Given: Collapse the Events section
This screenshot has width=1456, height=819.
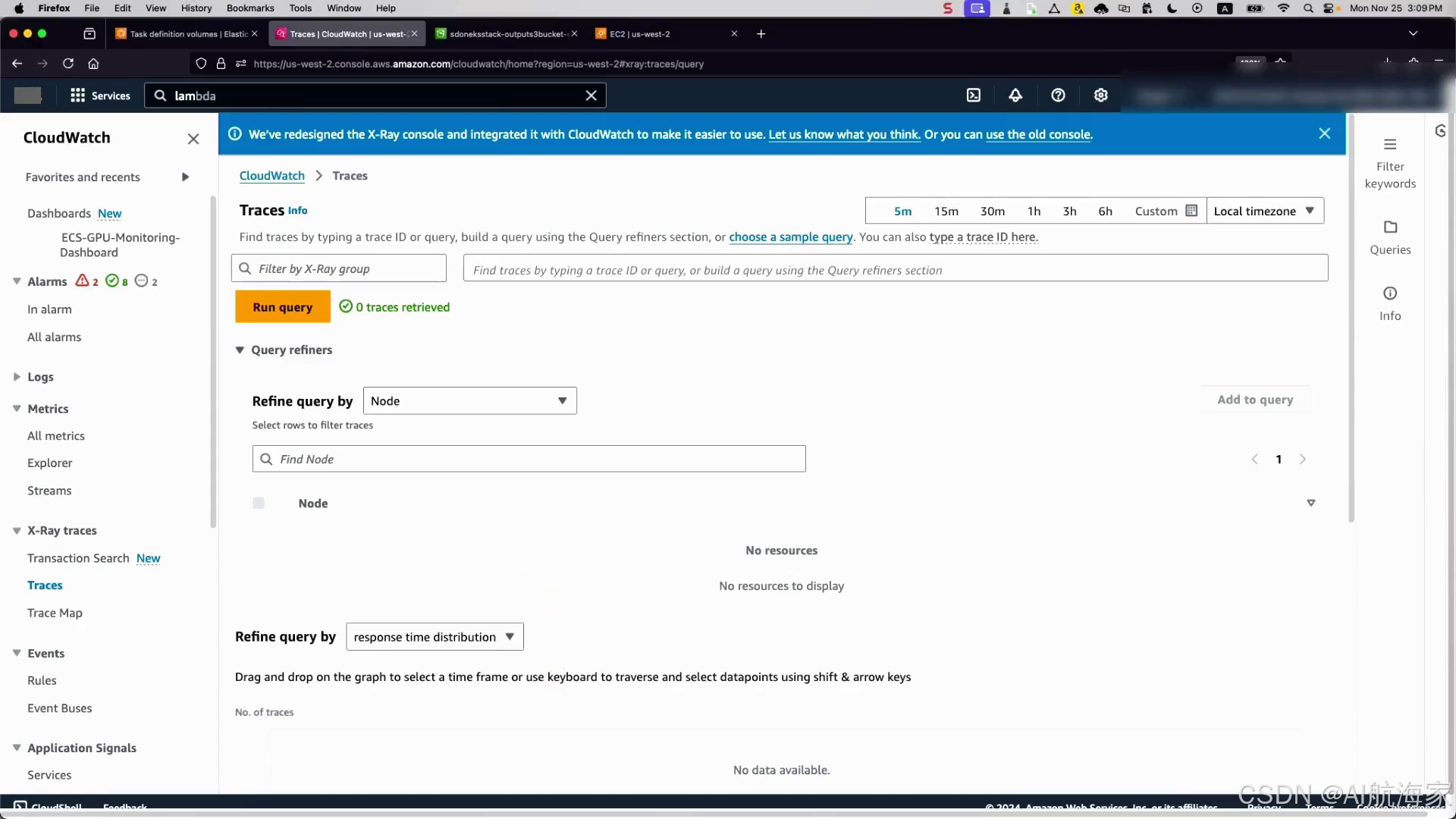Looking at the screenshot, I should tap(17, 654).
